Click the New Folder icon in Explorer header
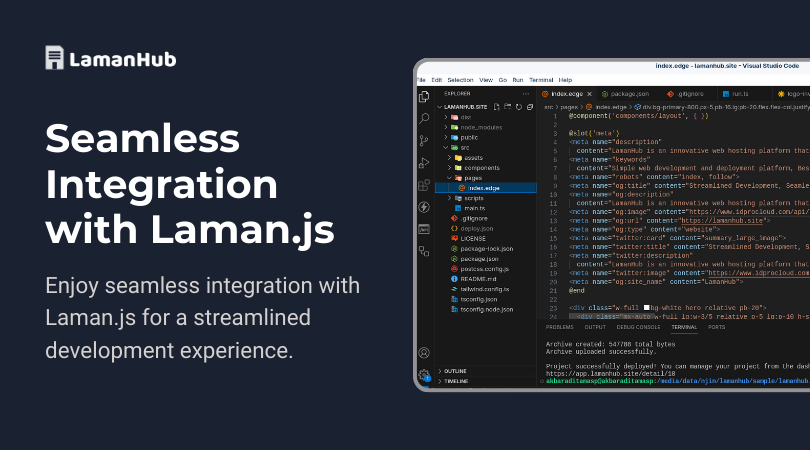Screen dimensions: 810x450 (x=507, y=107)
